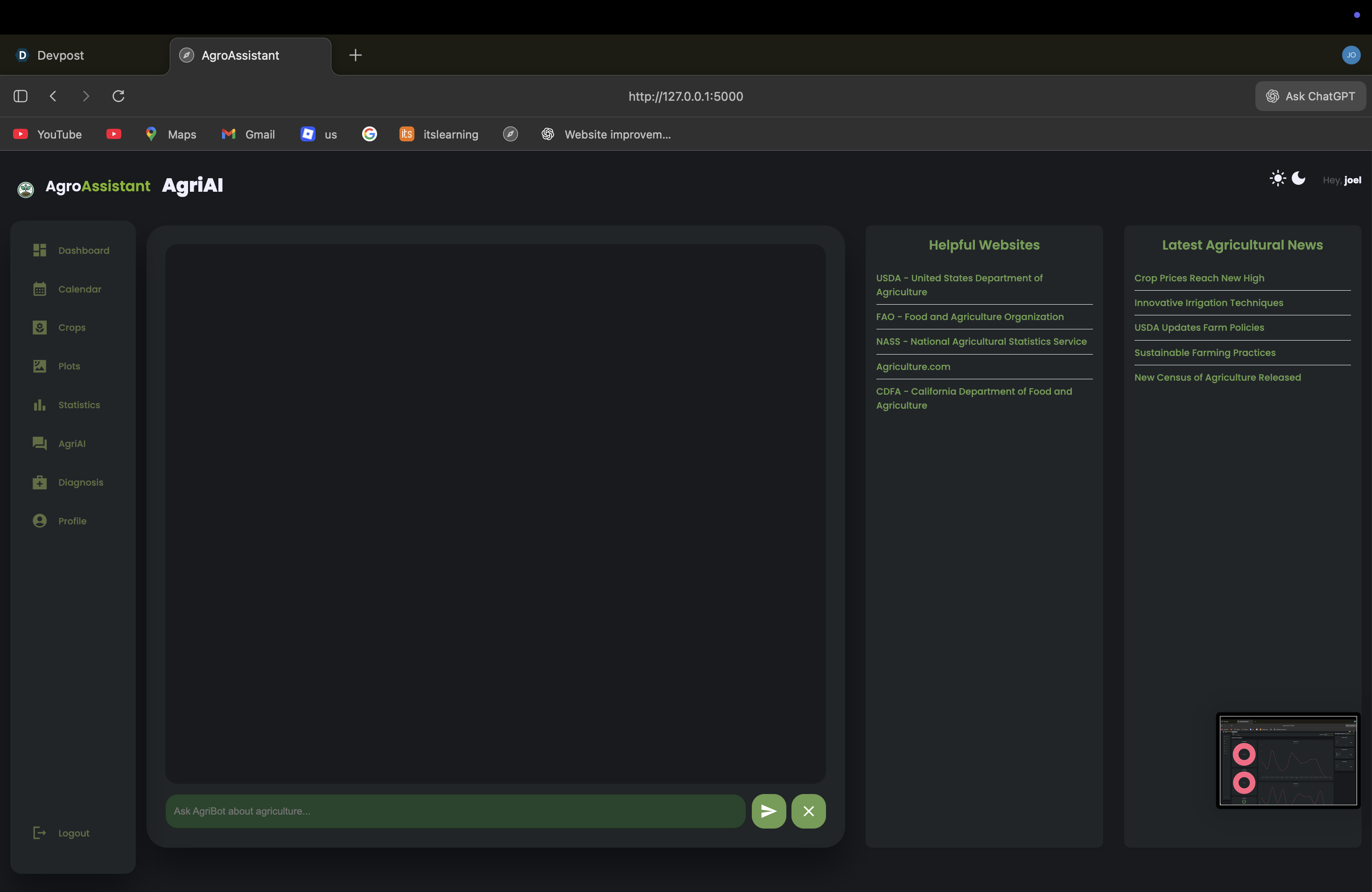Click the Ask ChatGPT button

click(1310, 96)
